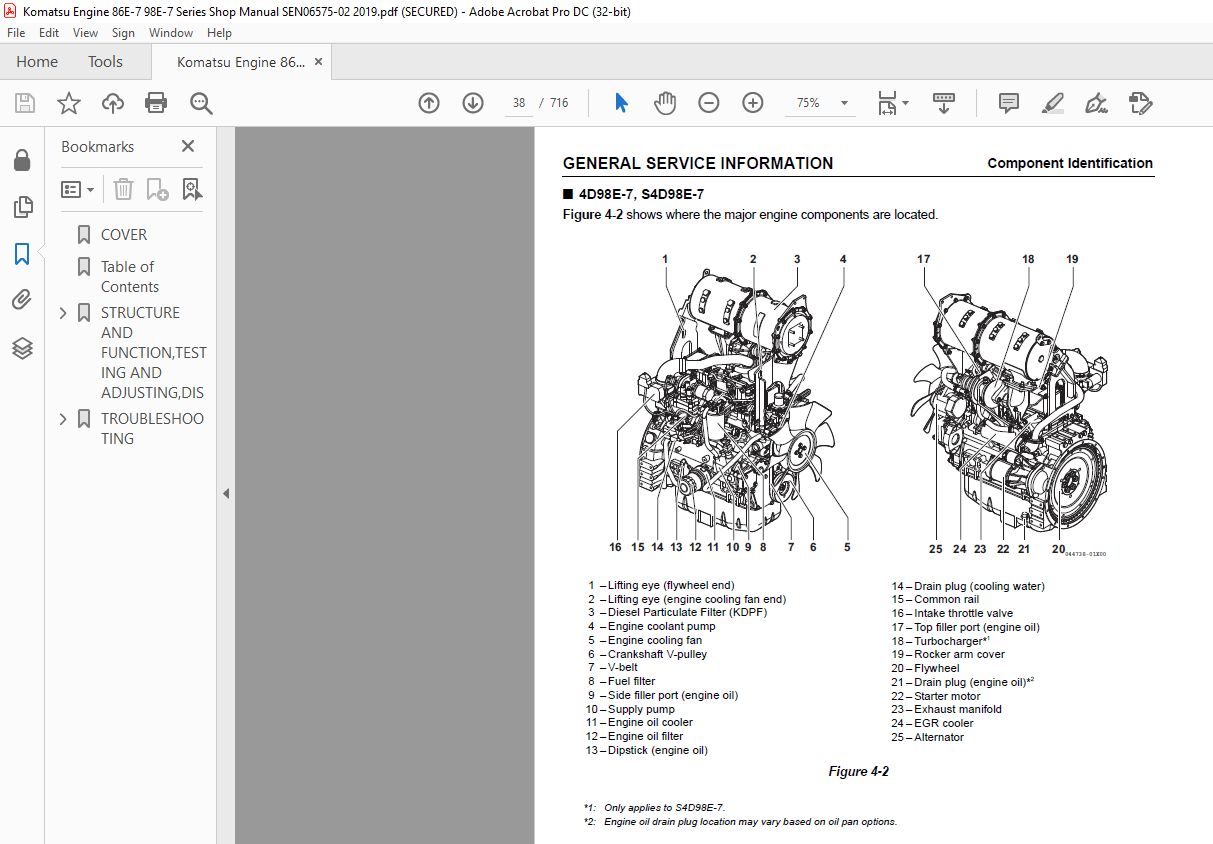Switch to the Home tab
This screenshot has width=1213, height=844.
point(37,62)
